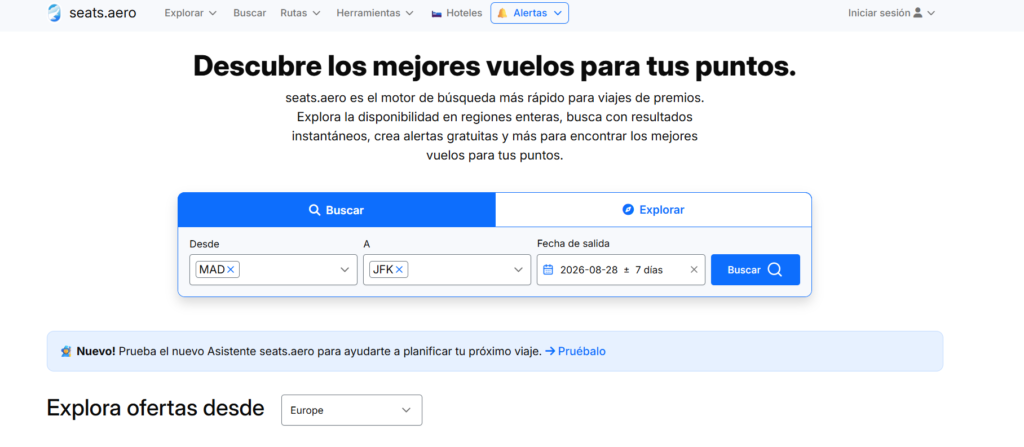Follow the Pruébalo link
This screenshot has width=1024, height=447.
click(x=575, y=351)
